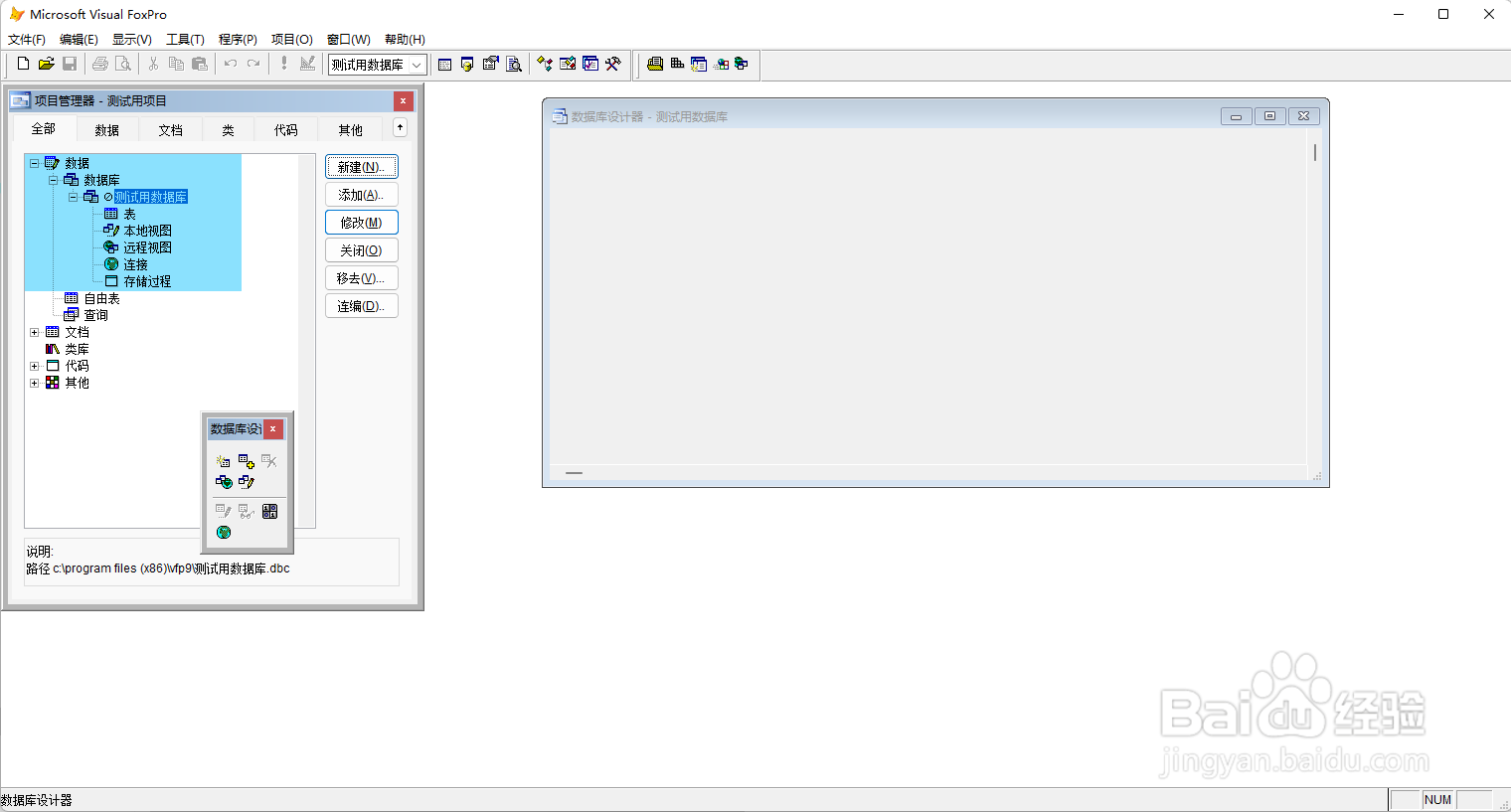The width and height of the screenshot is (1511, 812).
Task: Open the Properties window icon
Action: coord(491,64)
